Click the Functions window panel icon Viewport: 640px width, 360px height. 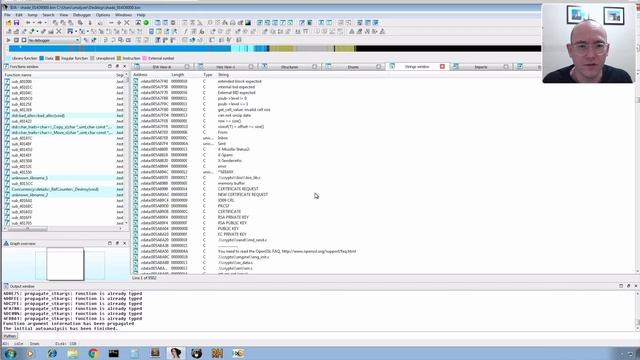pos(6,67)
